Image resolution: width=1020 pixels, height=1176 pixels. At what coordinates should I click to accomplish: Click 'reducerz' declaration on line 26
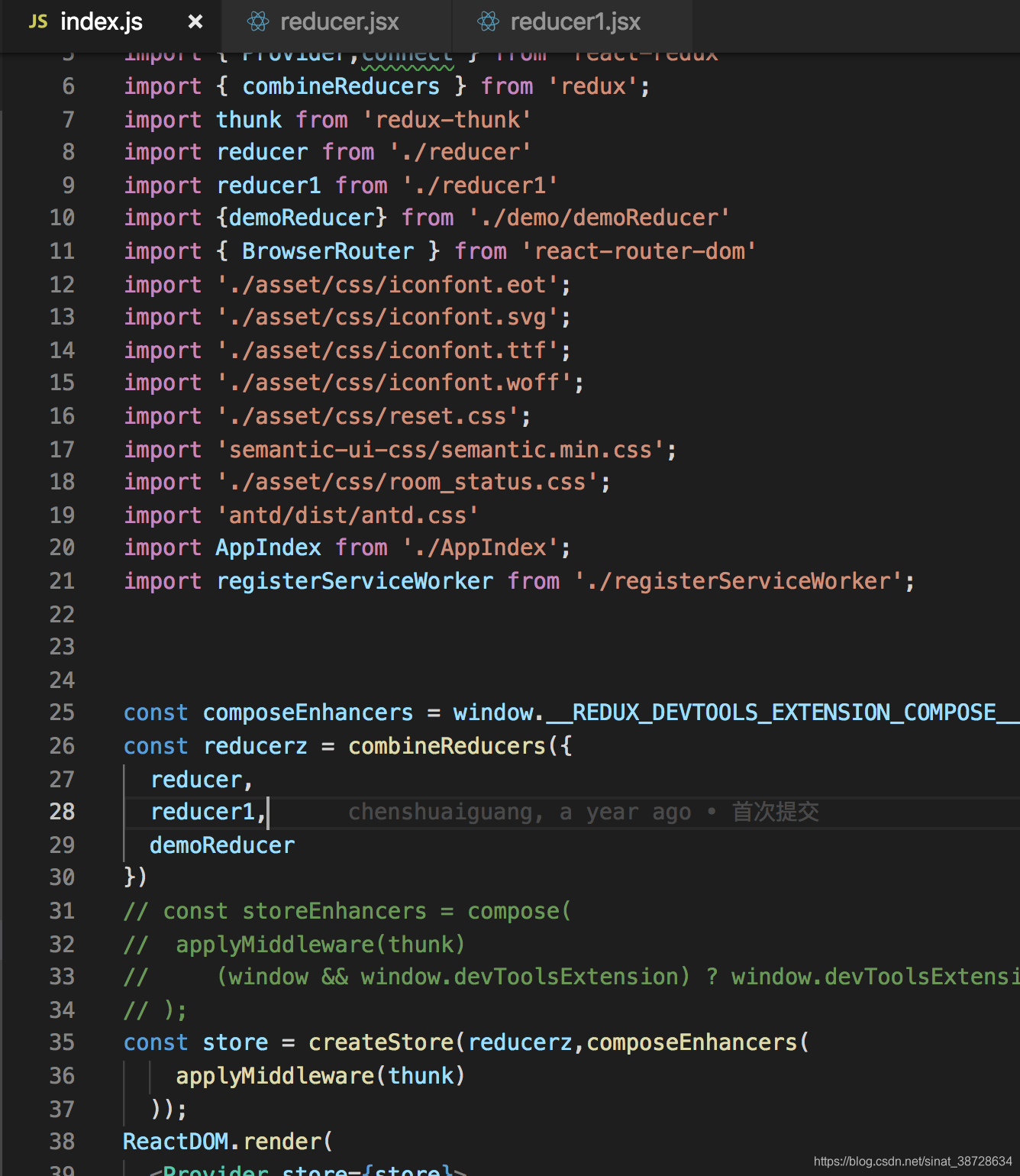(256, 746)
